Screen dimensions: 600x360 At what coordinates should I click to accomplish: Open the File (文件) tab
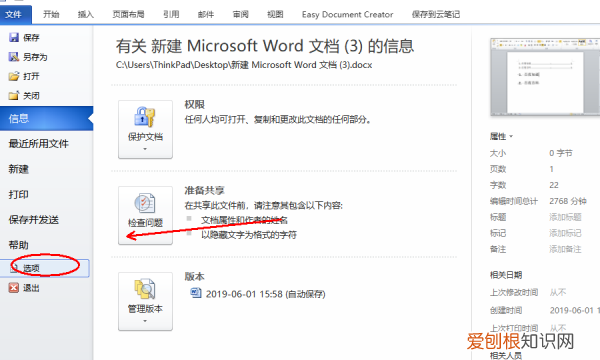pyautogui.click(x=15, y=15)
